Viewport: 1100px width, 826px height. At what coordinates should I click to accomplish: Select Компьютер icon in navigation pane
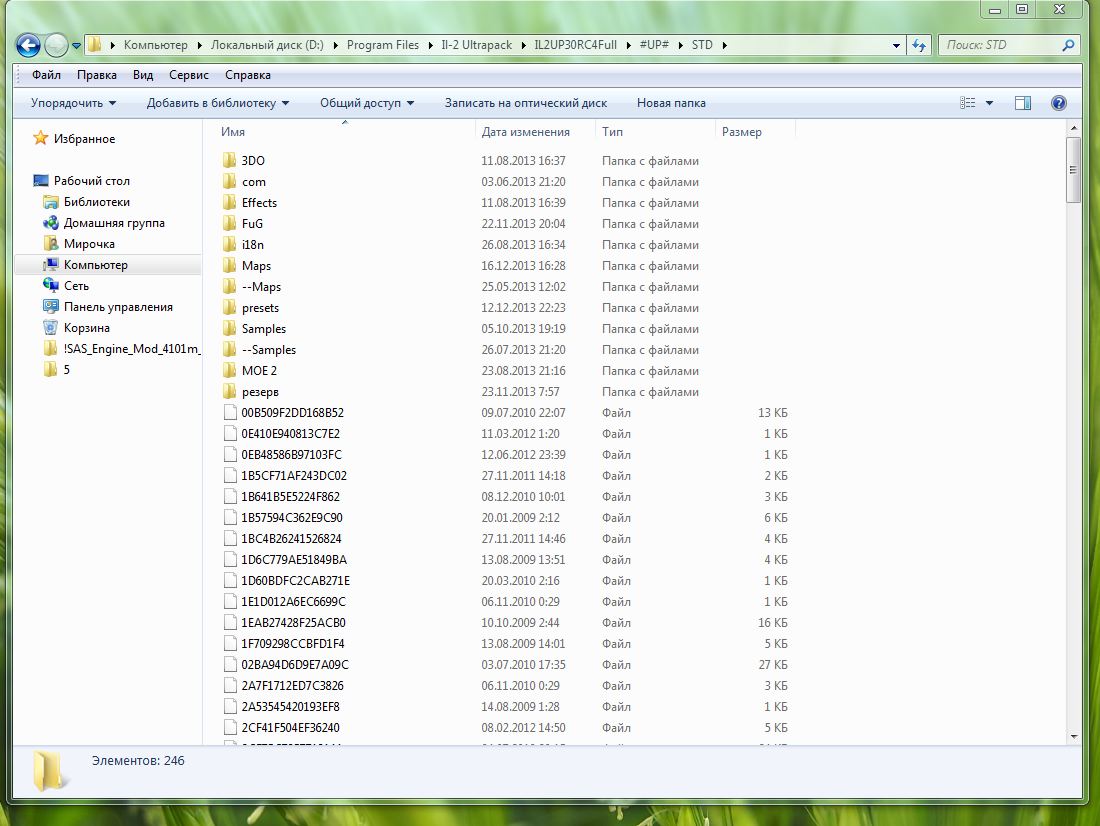pos(51,265)
